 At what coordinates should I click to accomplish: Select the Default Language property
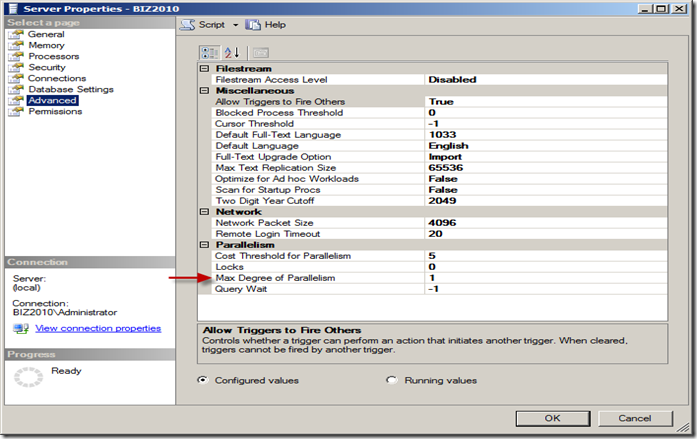click(x=257, y=146)
